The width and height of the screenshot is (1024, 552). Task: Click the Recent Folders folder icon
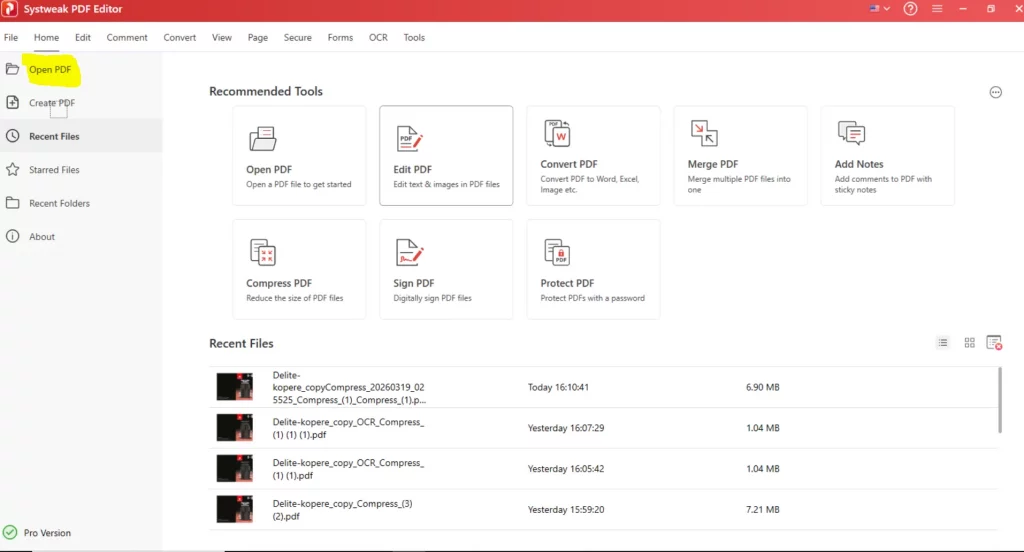coord(12,203)
